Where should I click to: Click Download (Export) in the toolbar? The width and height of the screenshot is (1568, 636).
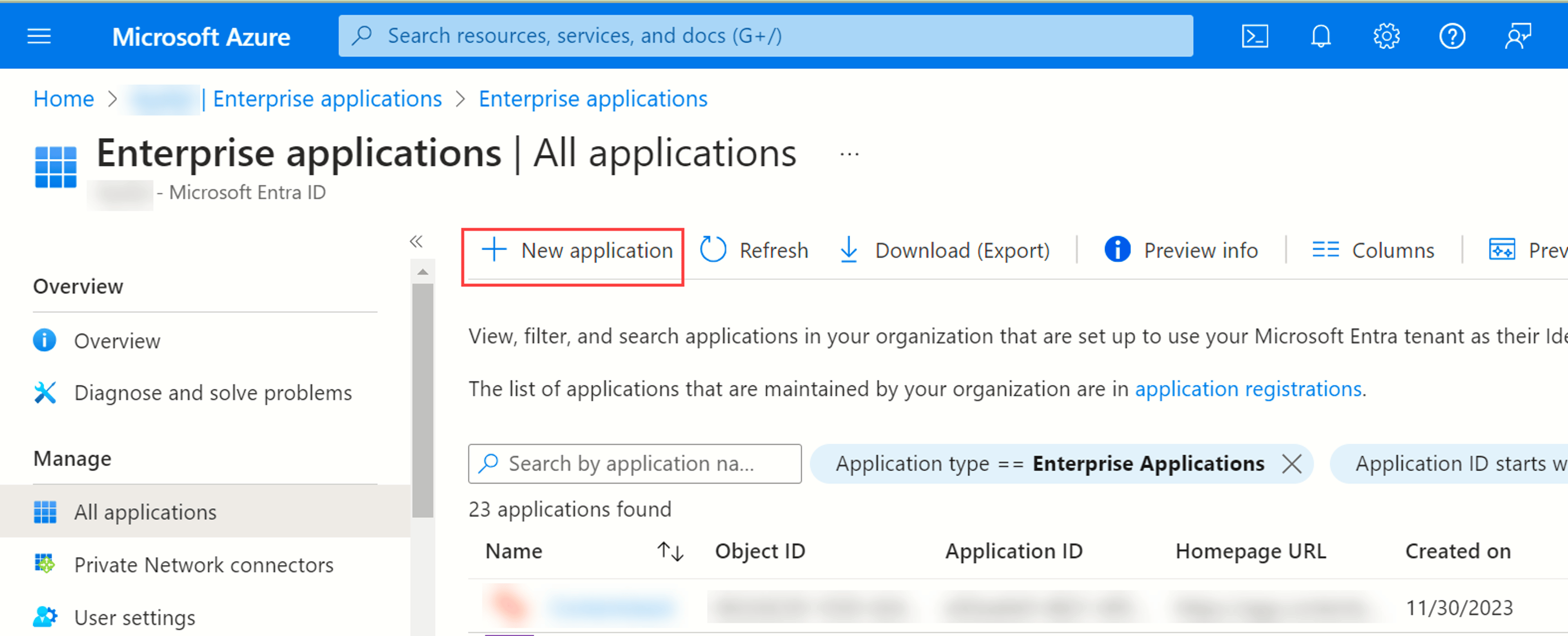click(944, 250)
